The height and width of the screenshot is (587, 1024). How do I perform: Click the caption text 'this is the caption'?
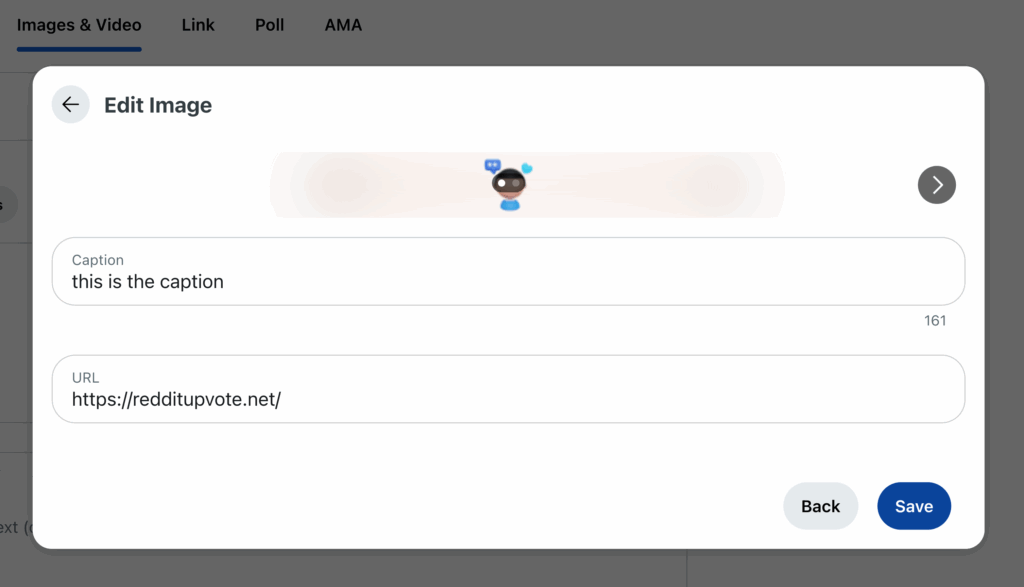[x=148, y=281]
